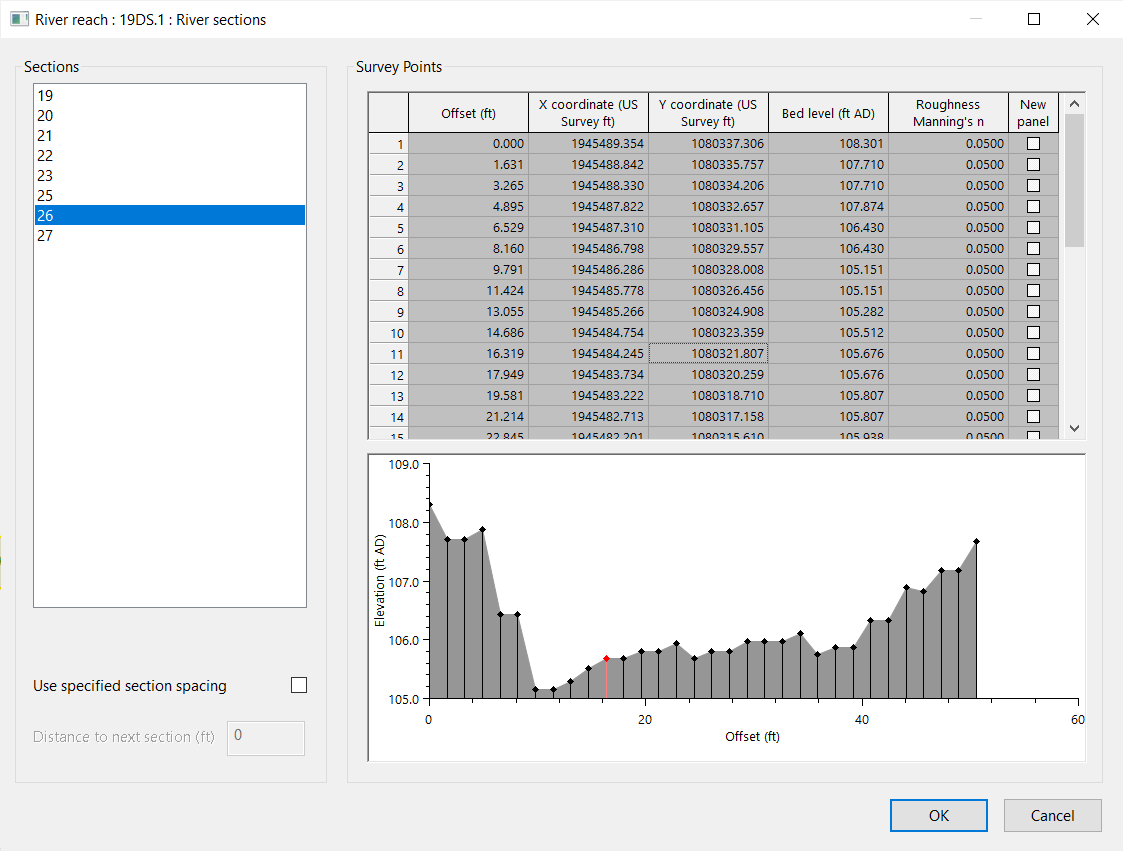The height and width of the screenshot is (851, 1123).
Task: Check New panel for survey point 14
Action: pyautogui.click(x=1033, y=416)
